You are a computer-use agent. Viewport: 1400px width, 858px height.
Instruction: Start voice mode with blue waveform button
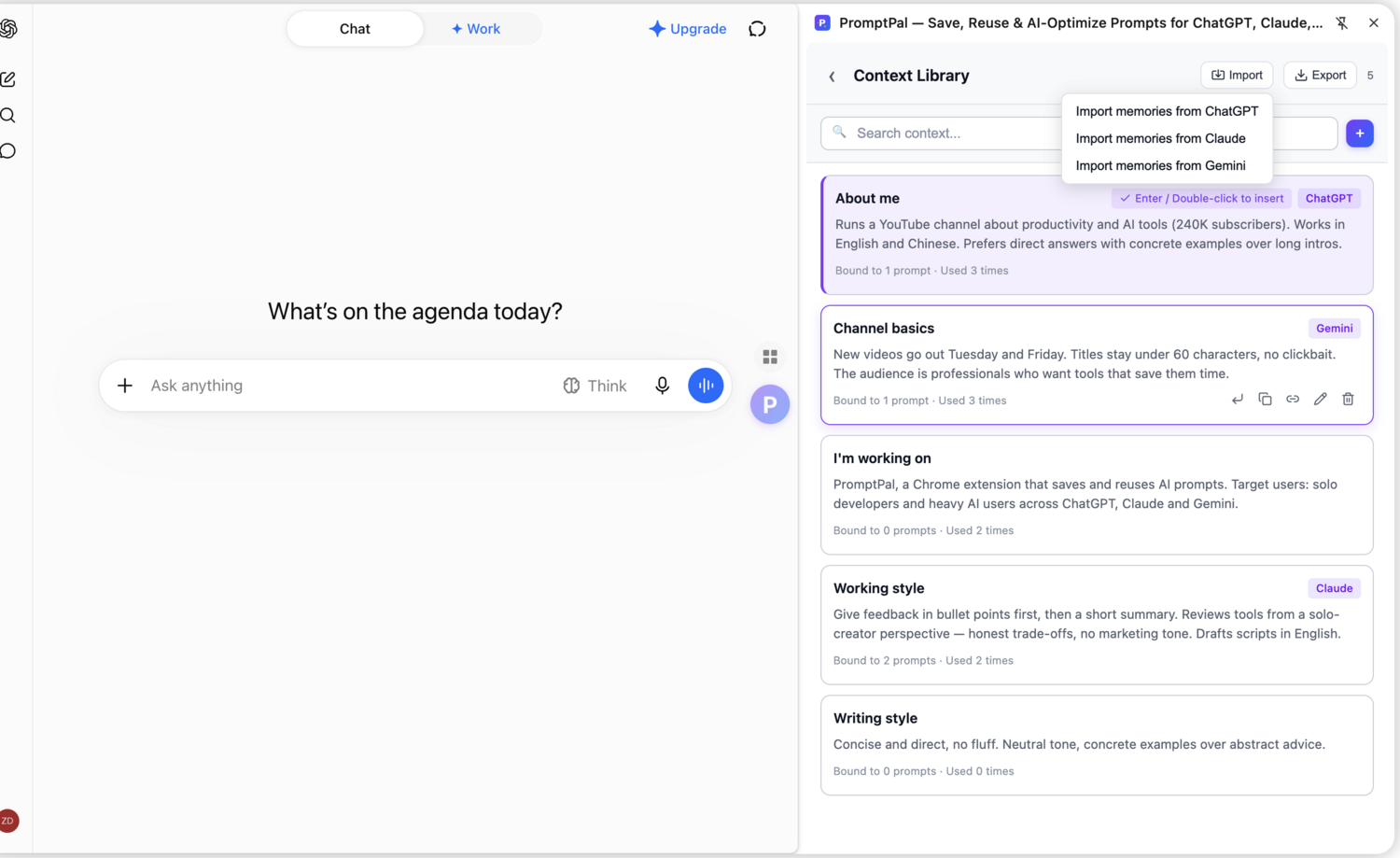(706, 386)
